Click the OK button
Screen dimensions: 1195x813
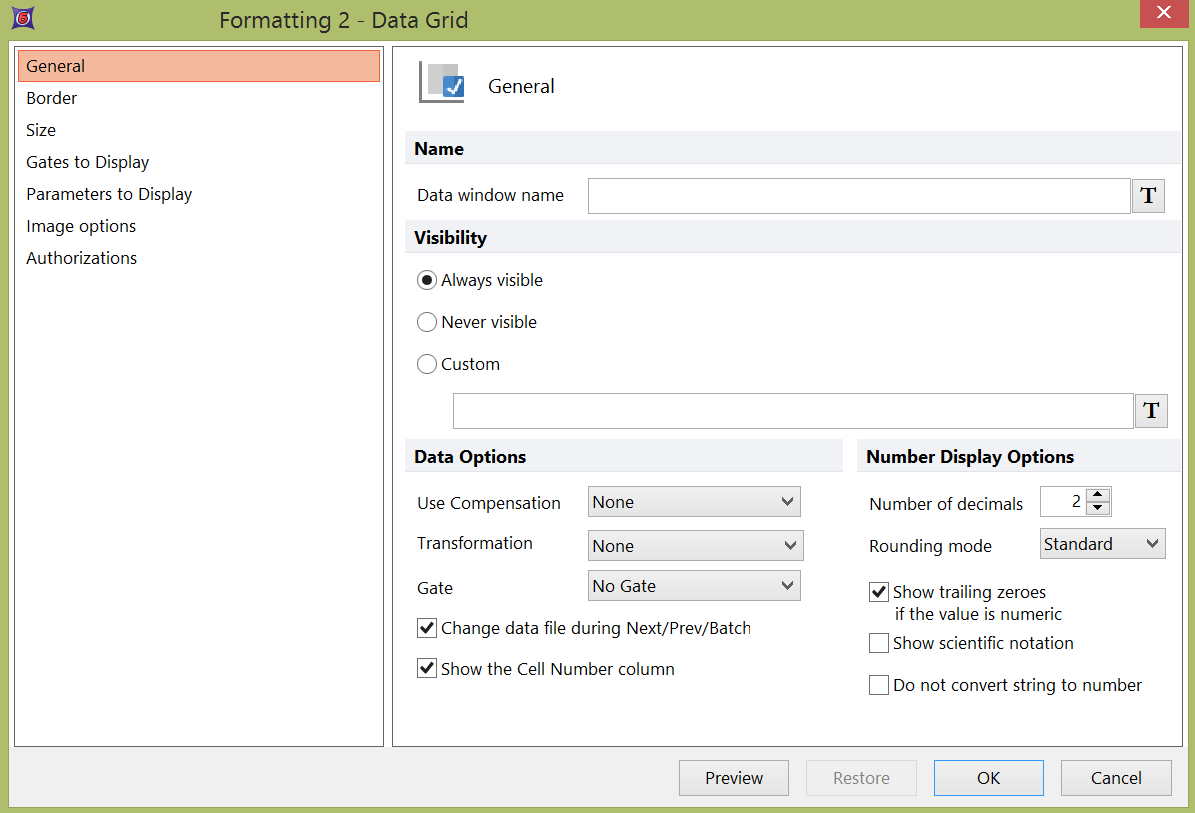click(988, 778)
